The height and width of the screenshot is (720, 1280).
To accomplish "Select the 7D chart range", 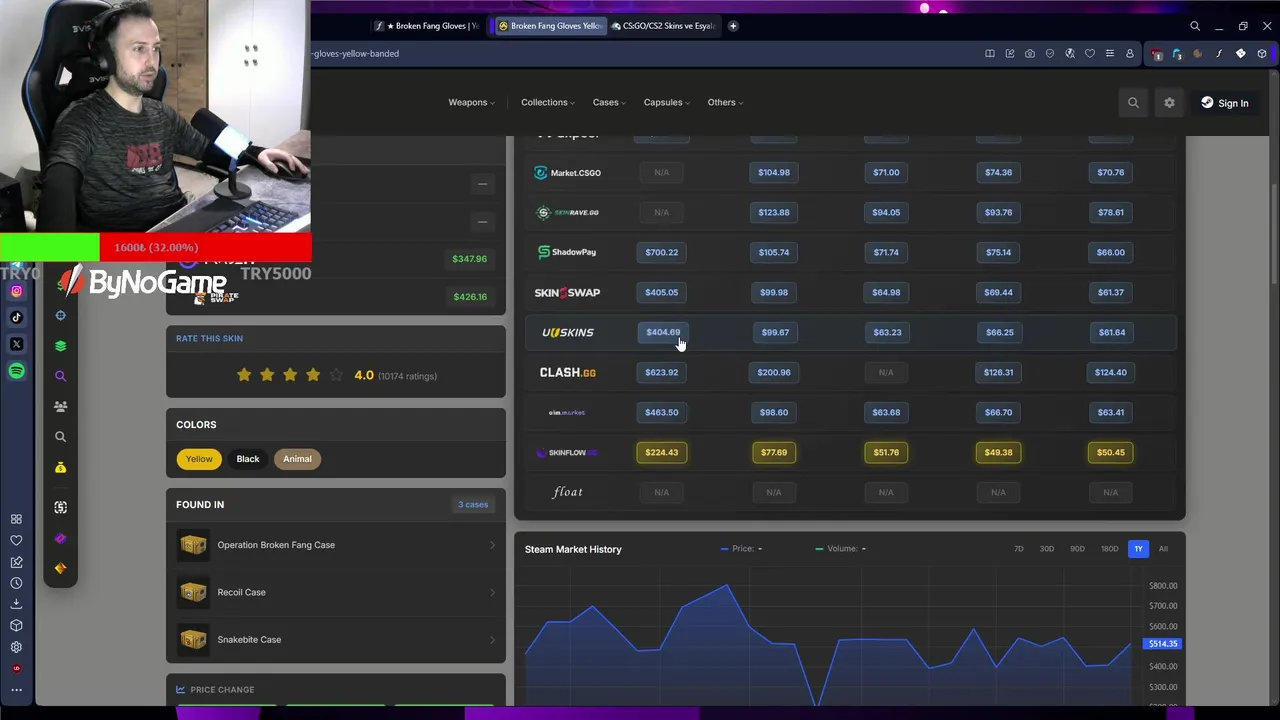I will (1019, 549).
